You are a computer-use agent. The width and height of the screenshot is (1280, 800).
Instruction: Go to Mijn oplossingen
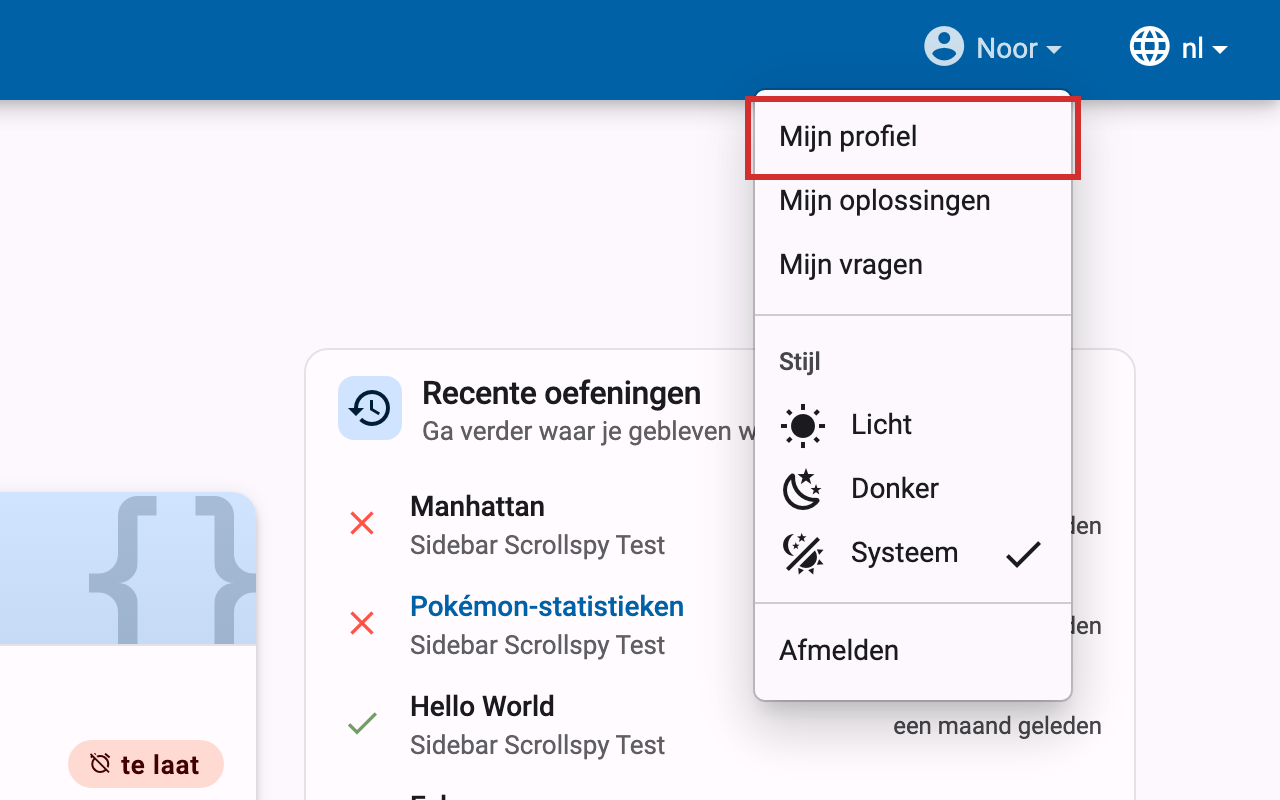coord(913,201)
